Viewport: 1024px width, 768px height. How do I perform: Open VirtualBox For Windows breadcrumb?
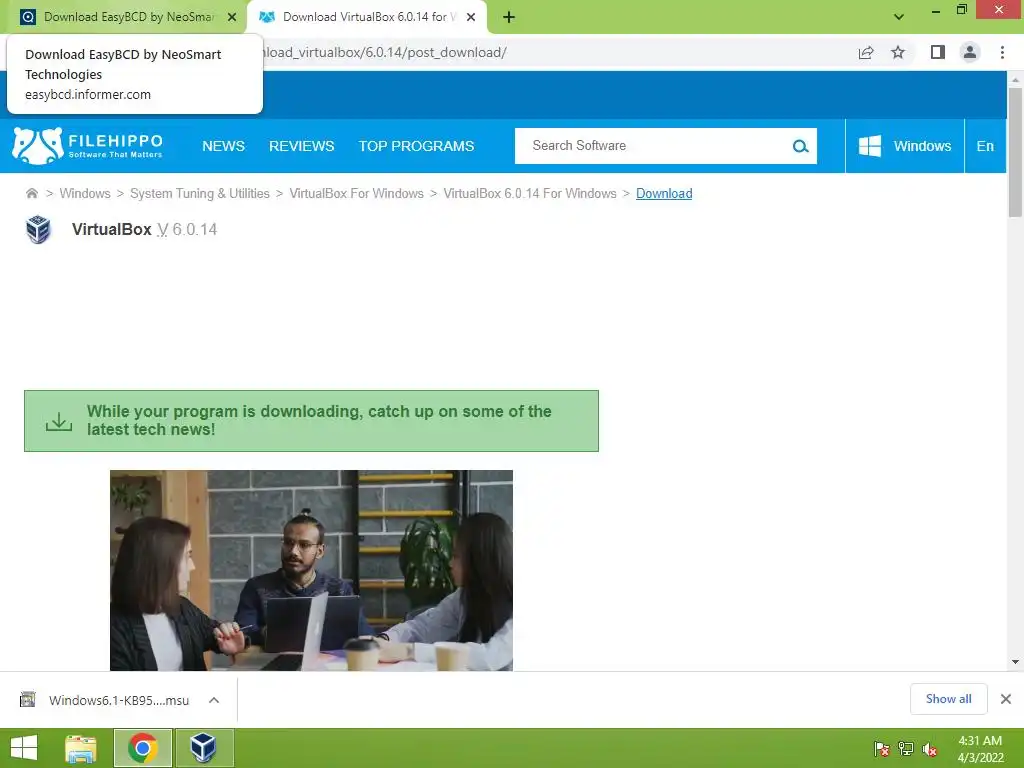357,193
